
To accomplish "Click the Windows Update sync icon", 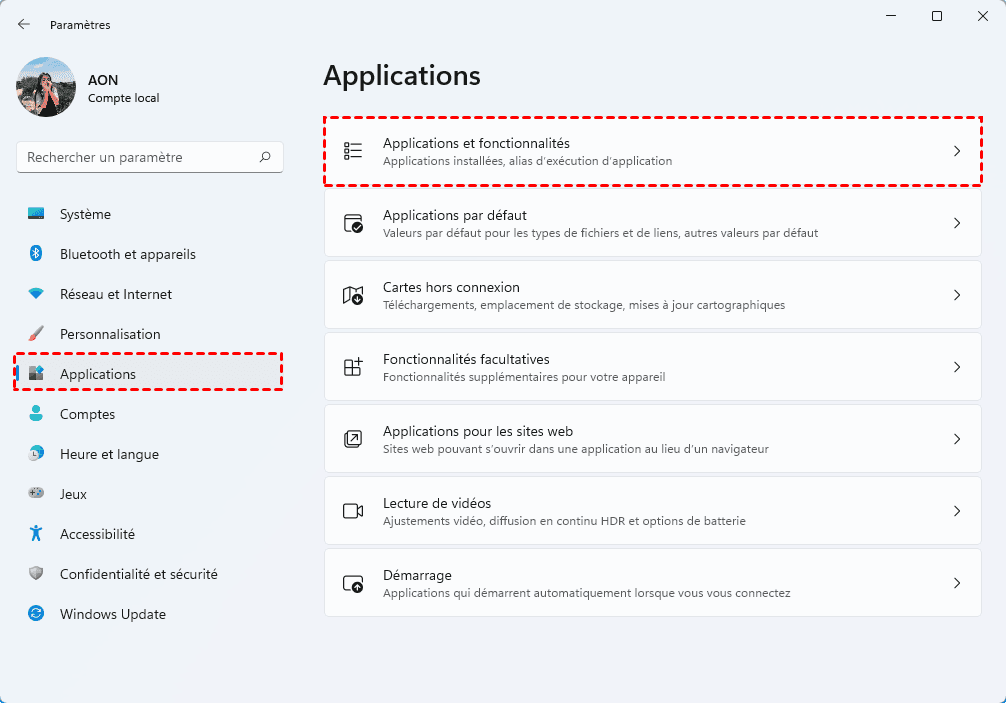I will (x=36, y=614).
